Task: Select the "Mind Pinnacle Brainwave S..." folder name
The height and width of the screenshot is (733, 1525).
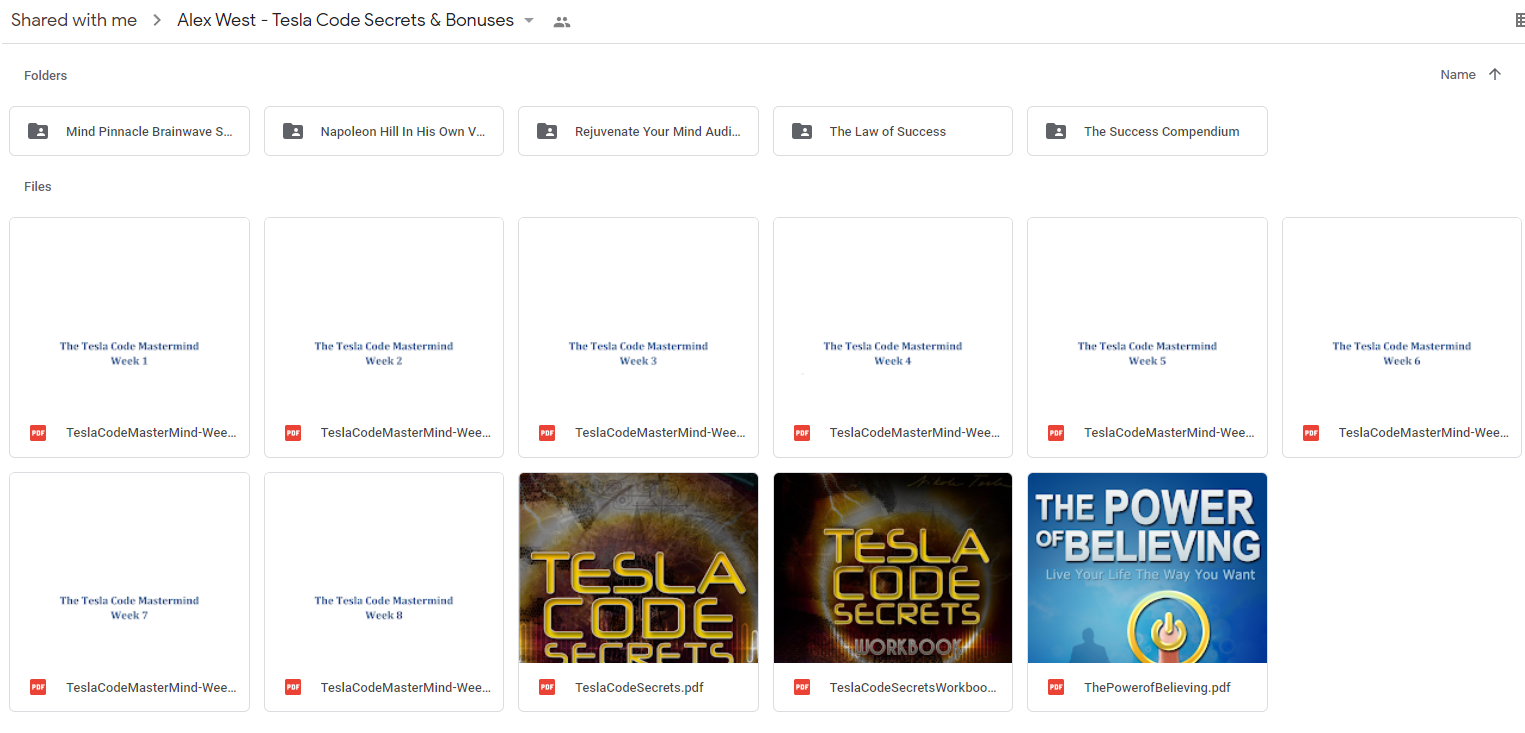Action: pos(150,132)
